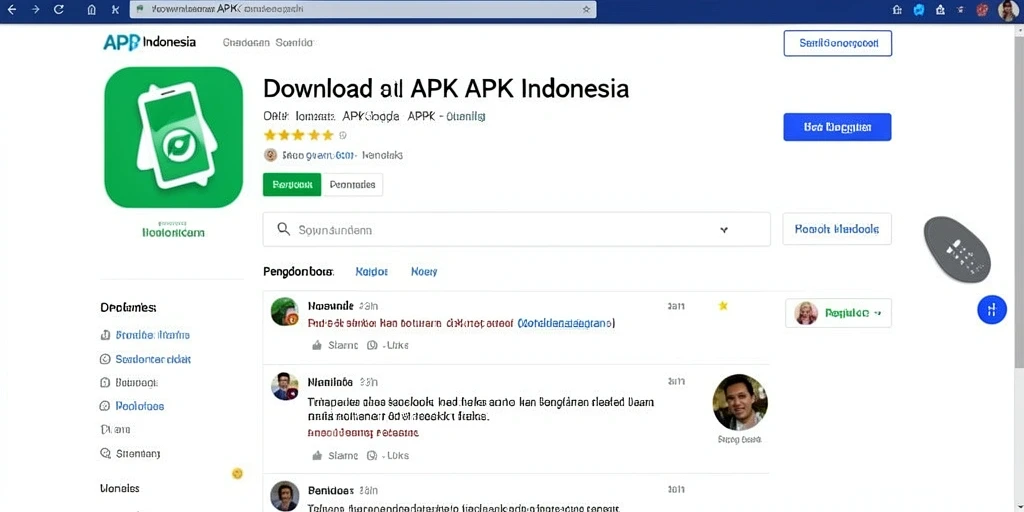Click the thumbs-up Starne icon on Noeunde's review
The width and height of the screenshot is (1024, 512).
point(317,345)
